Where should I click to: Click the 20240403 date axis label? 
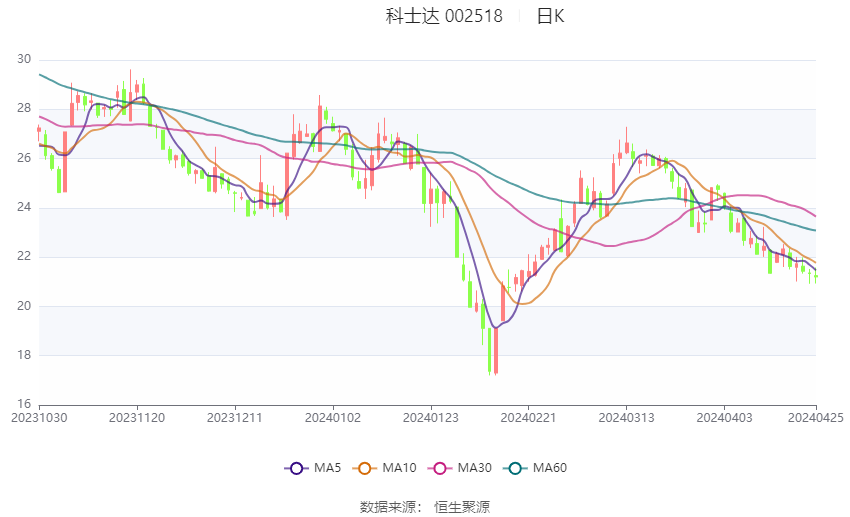tap(724, 418)
